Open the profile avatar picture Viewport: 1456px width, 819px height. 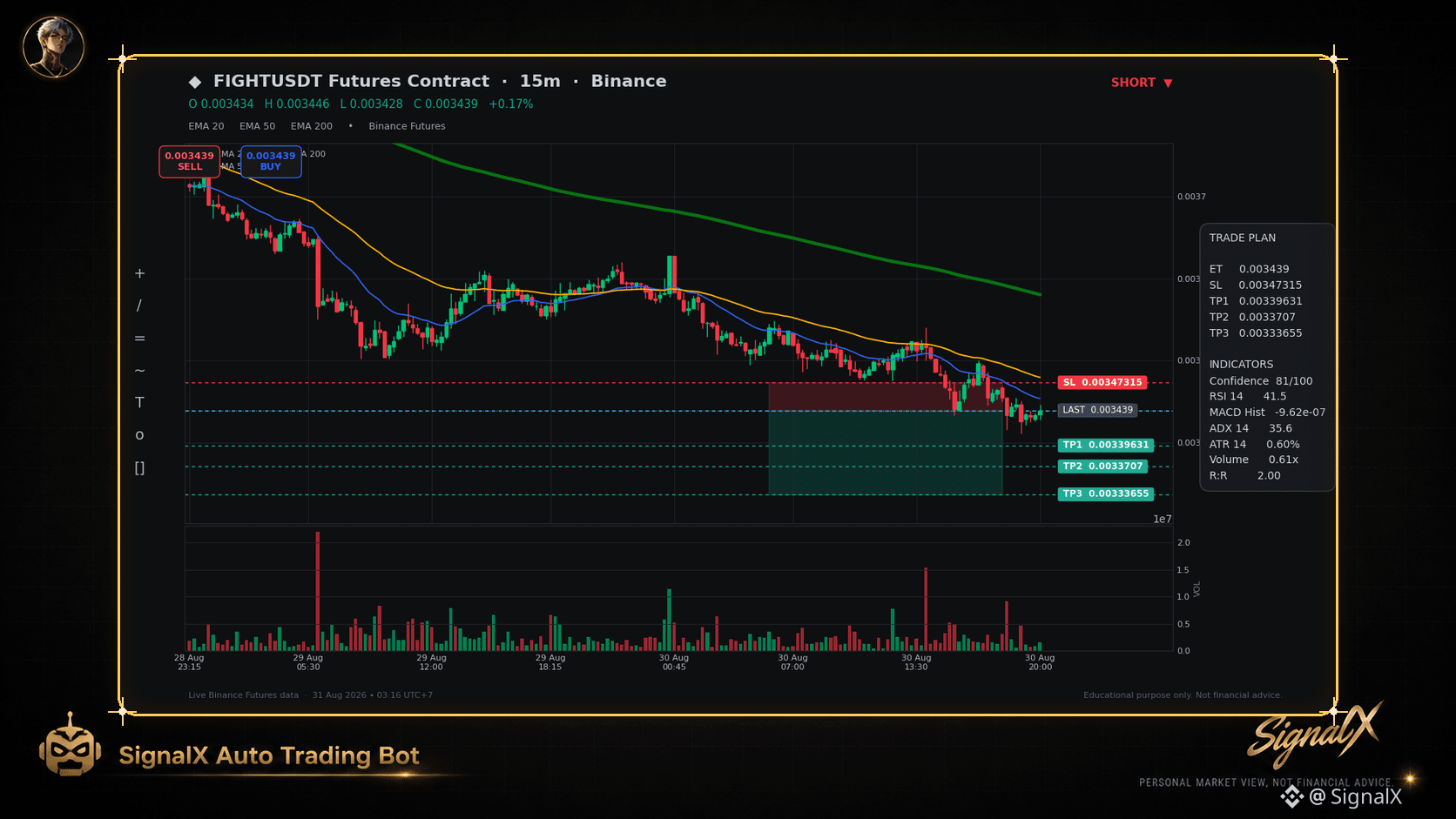tap(53, 46)
